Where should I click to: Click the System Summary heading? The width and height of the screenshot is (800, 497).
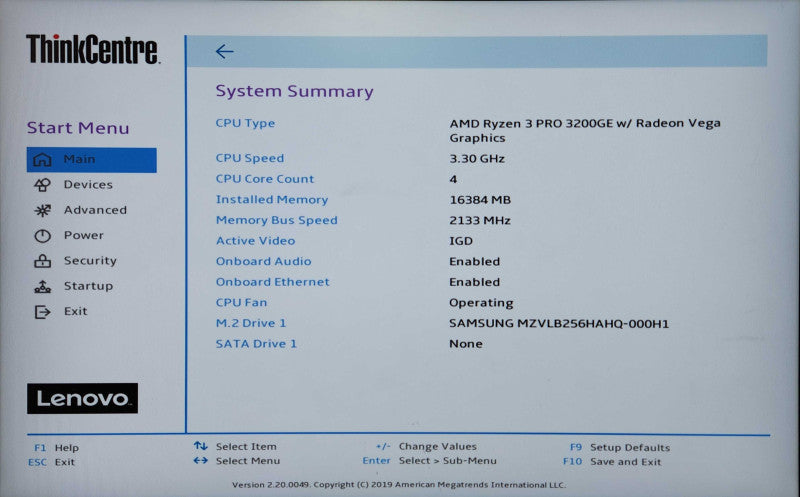[294, 91]
